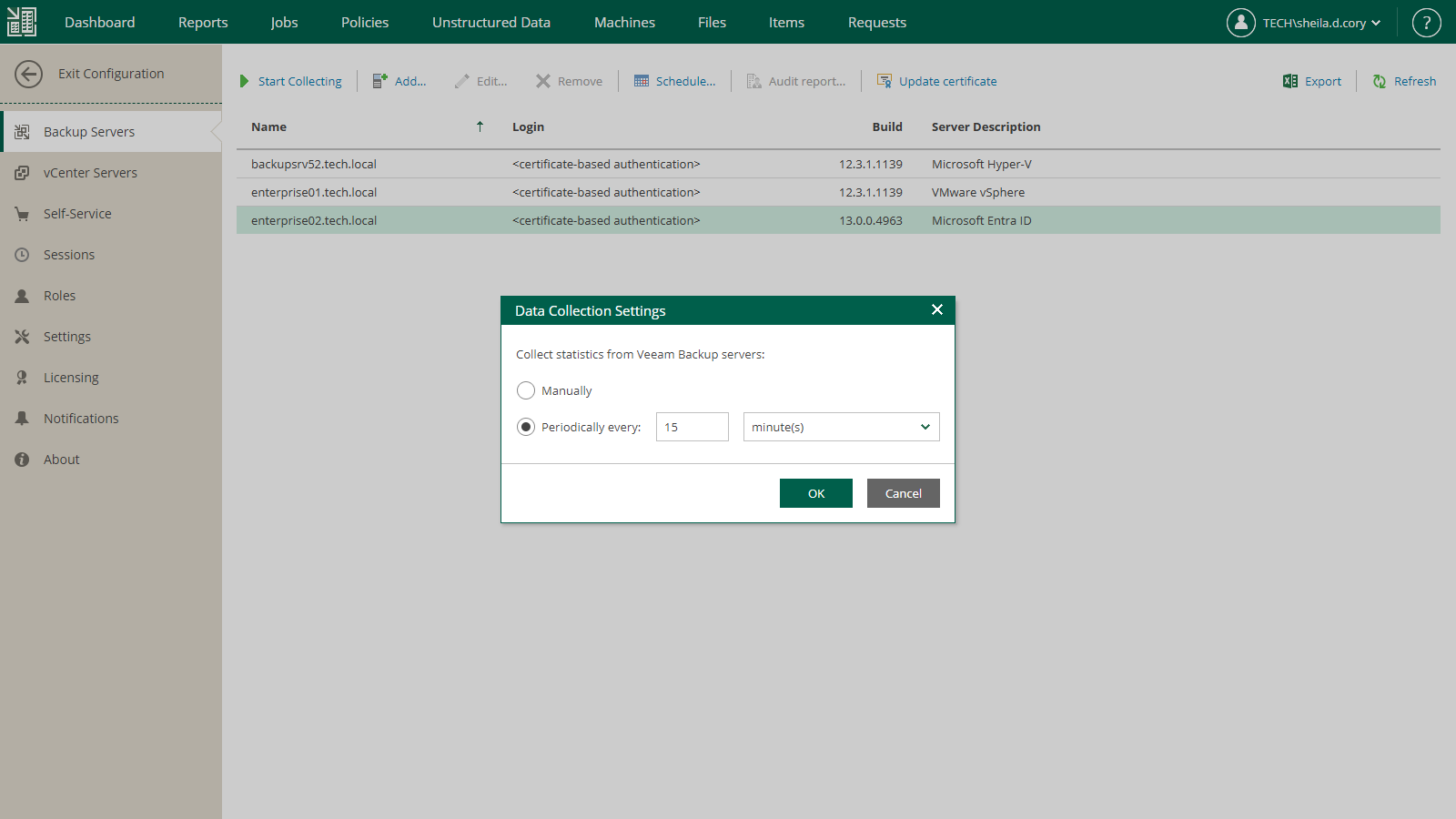This screenshot has width=1456, height=819.
Task: Expand the minute(s) interval dropdown
Action: [842, 427]
